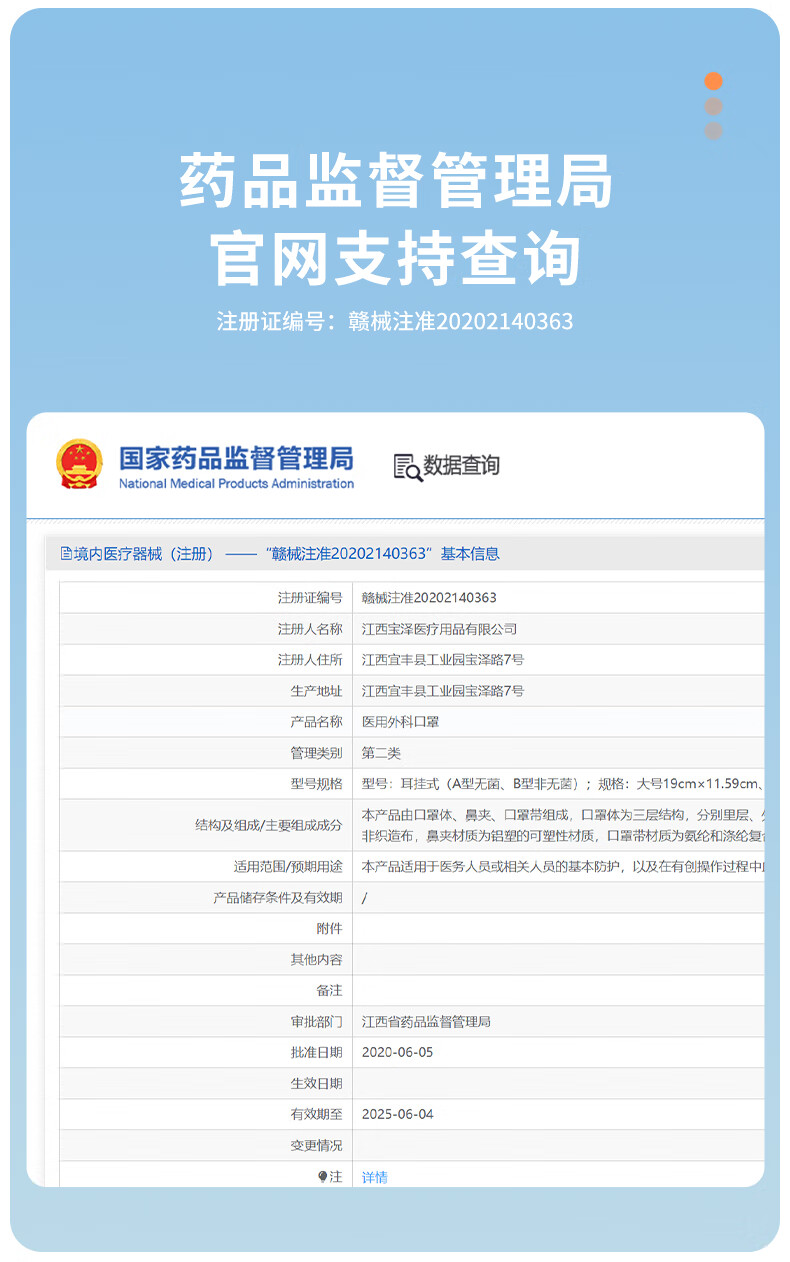Click the 结构及组成/主要组成成分 label
Screen dimensions: 790x1262
pos(268,825)
